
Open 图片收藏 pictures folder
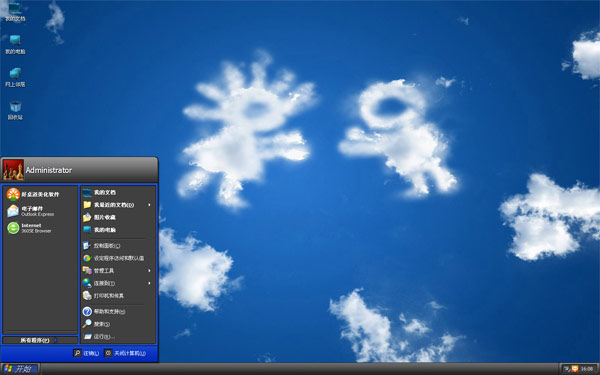117,217
